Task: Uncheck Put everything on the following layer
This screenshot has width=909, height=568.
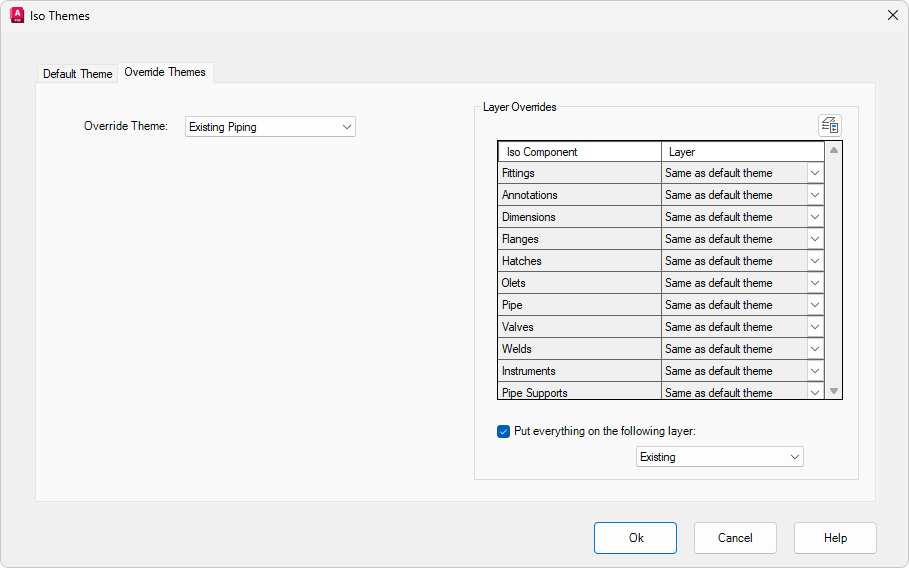Action: click(504, 432)
